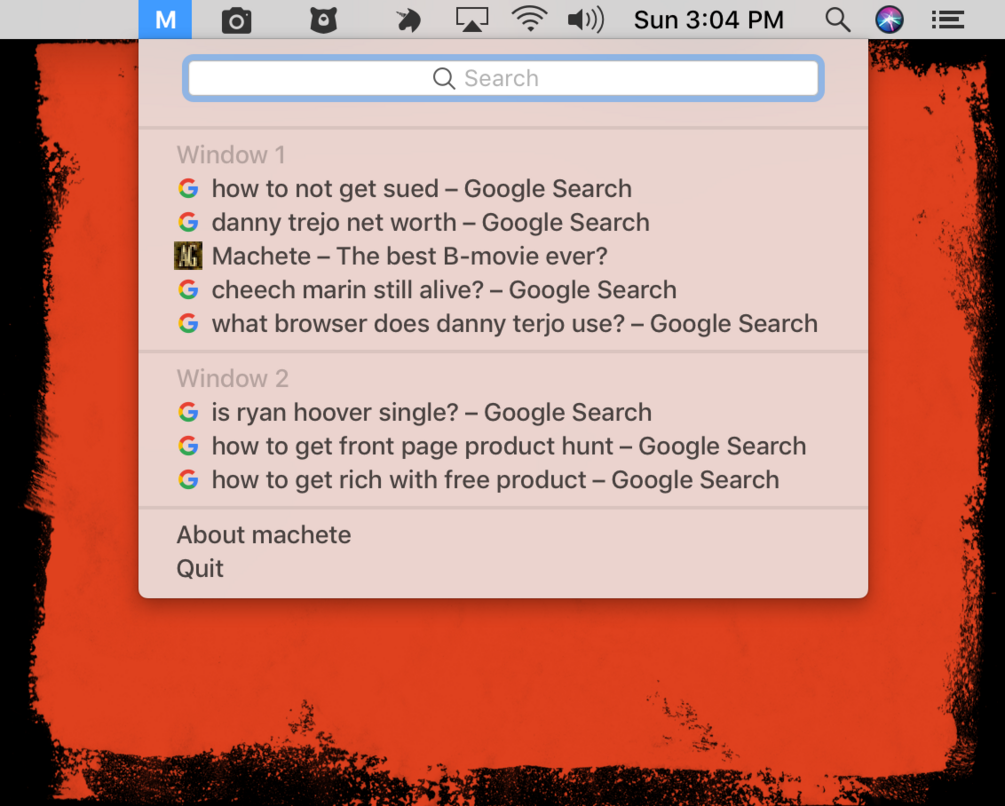The width and height of the screenshot is (1005, 806).
Task: Click Google favicon beside 'is ryan hoover single?'
Action: pos(188,412)
